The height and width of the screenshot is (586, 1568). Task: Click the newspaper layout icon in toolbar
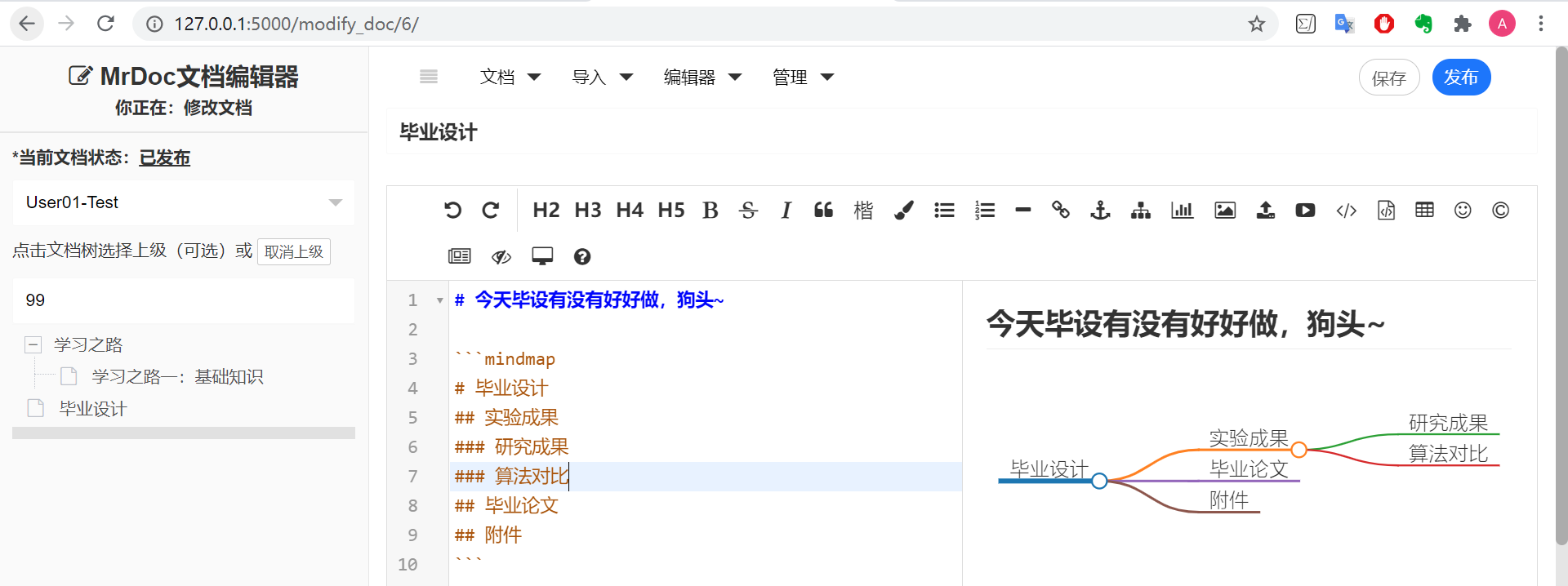460,256
